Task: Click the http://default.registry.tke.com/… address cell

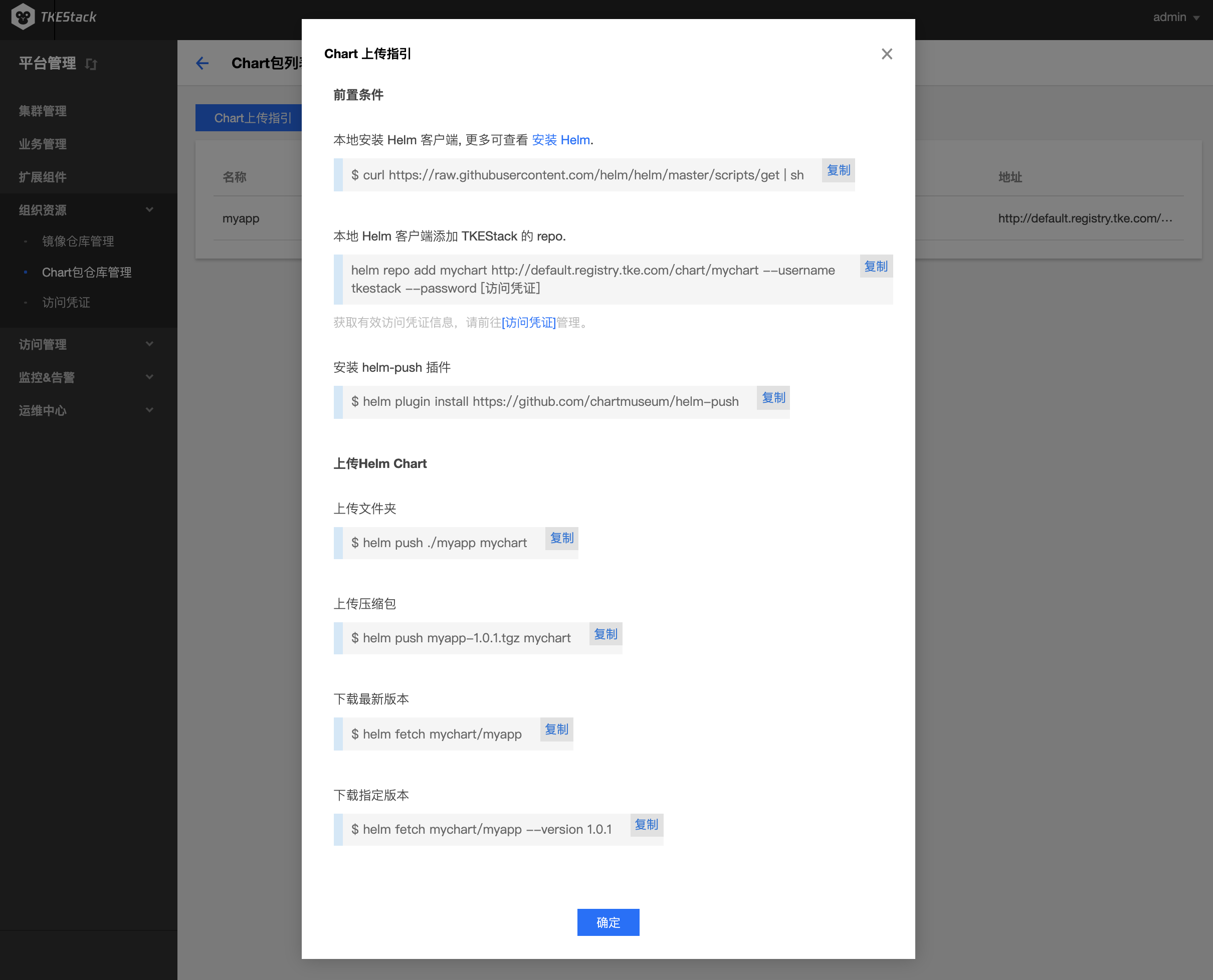Action: pos(1085,218)
